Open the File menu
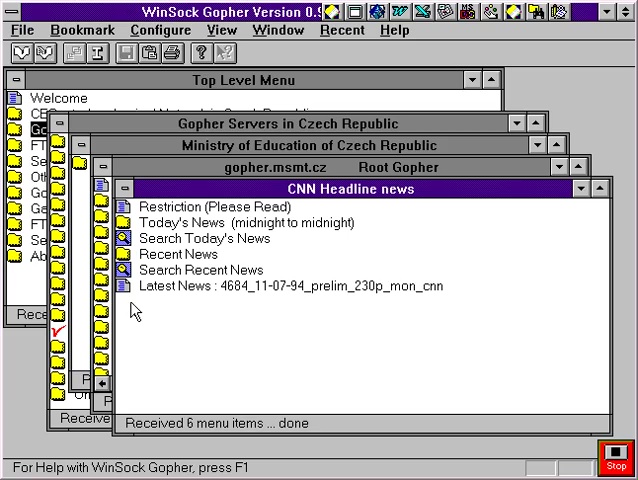The image size is (638, 480). [22, 30]
